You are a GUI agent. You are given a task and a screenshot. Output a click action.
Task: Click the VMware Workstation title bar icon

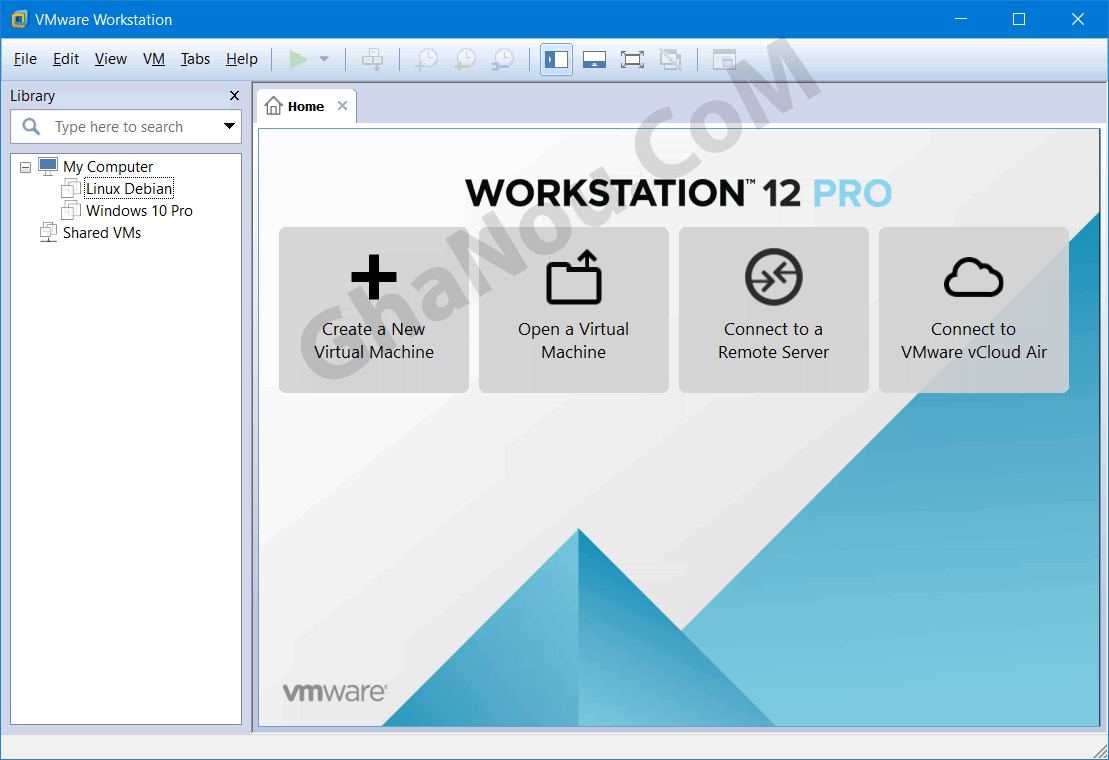coord(19,19)
